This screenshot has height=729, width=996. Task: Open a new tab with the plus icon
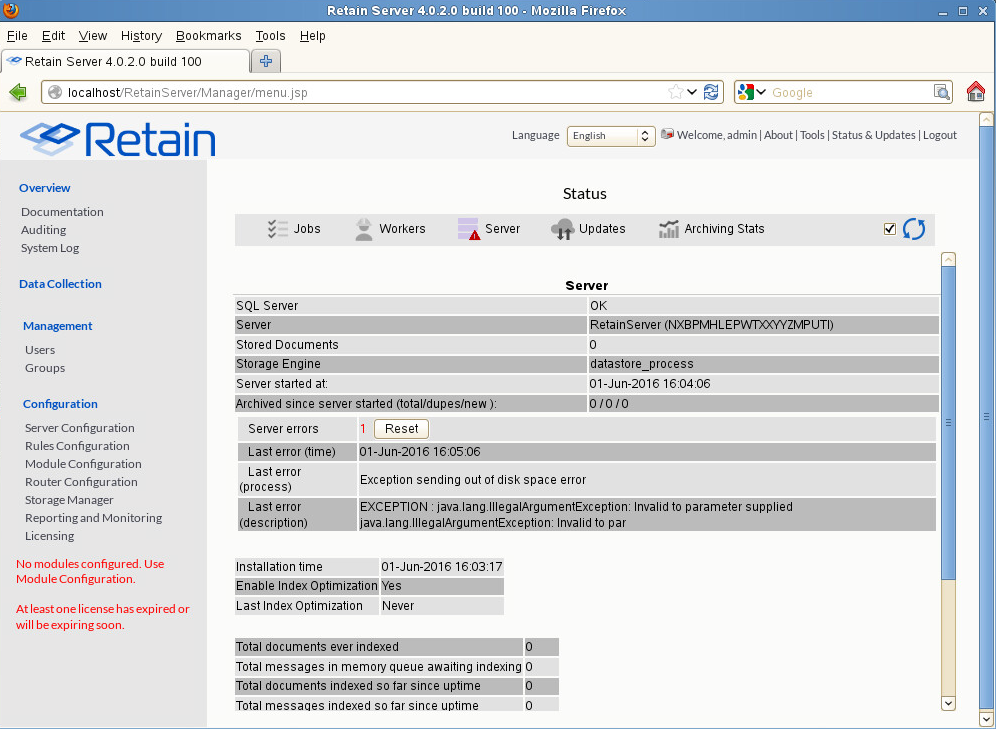pyautogui.click(x=266, y=61)
